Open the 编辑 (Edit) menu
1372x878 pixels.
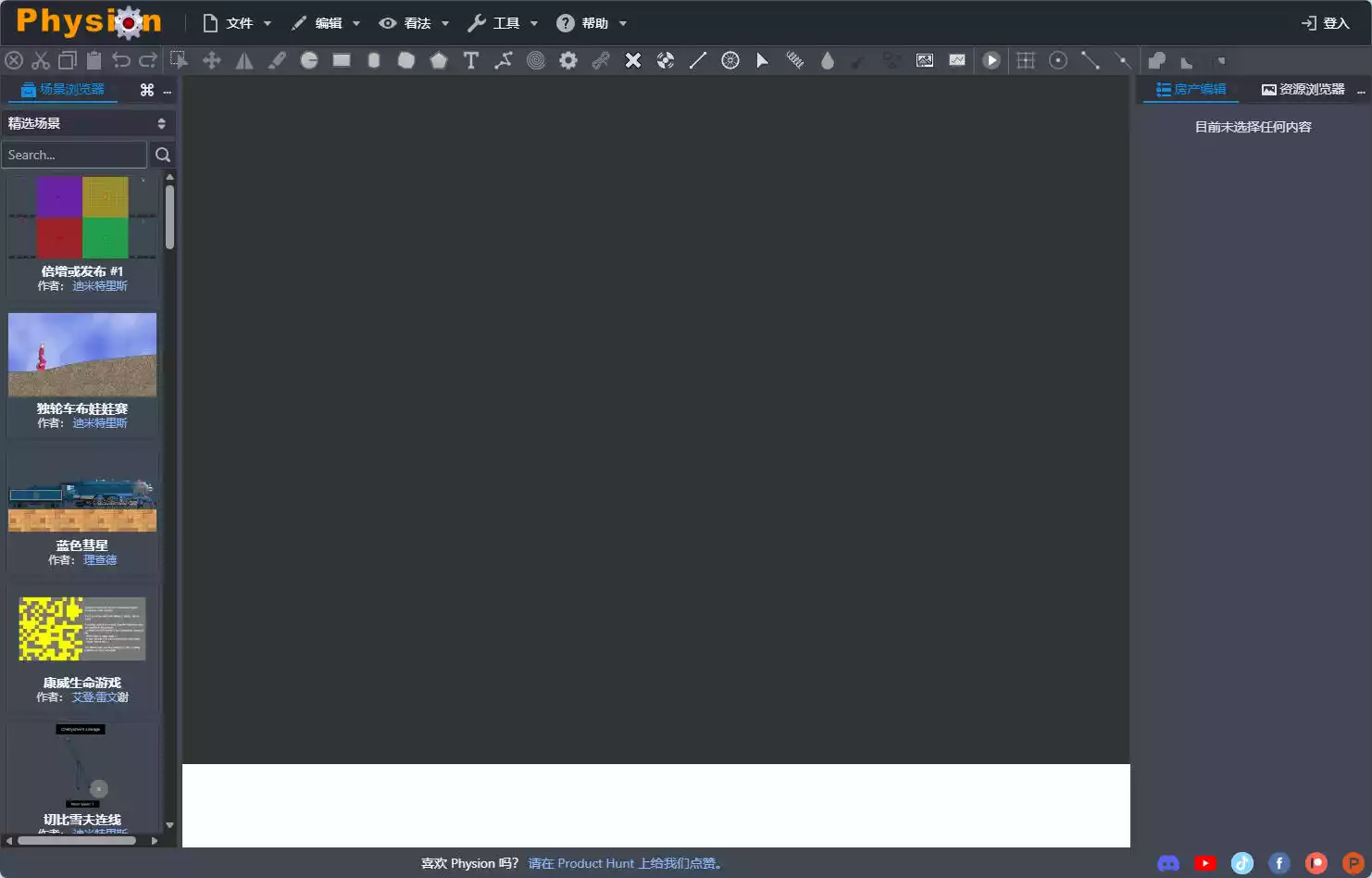click(326, 23)
